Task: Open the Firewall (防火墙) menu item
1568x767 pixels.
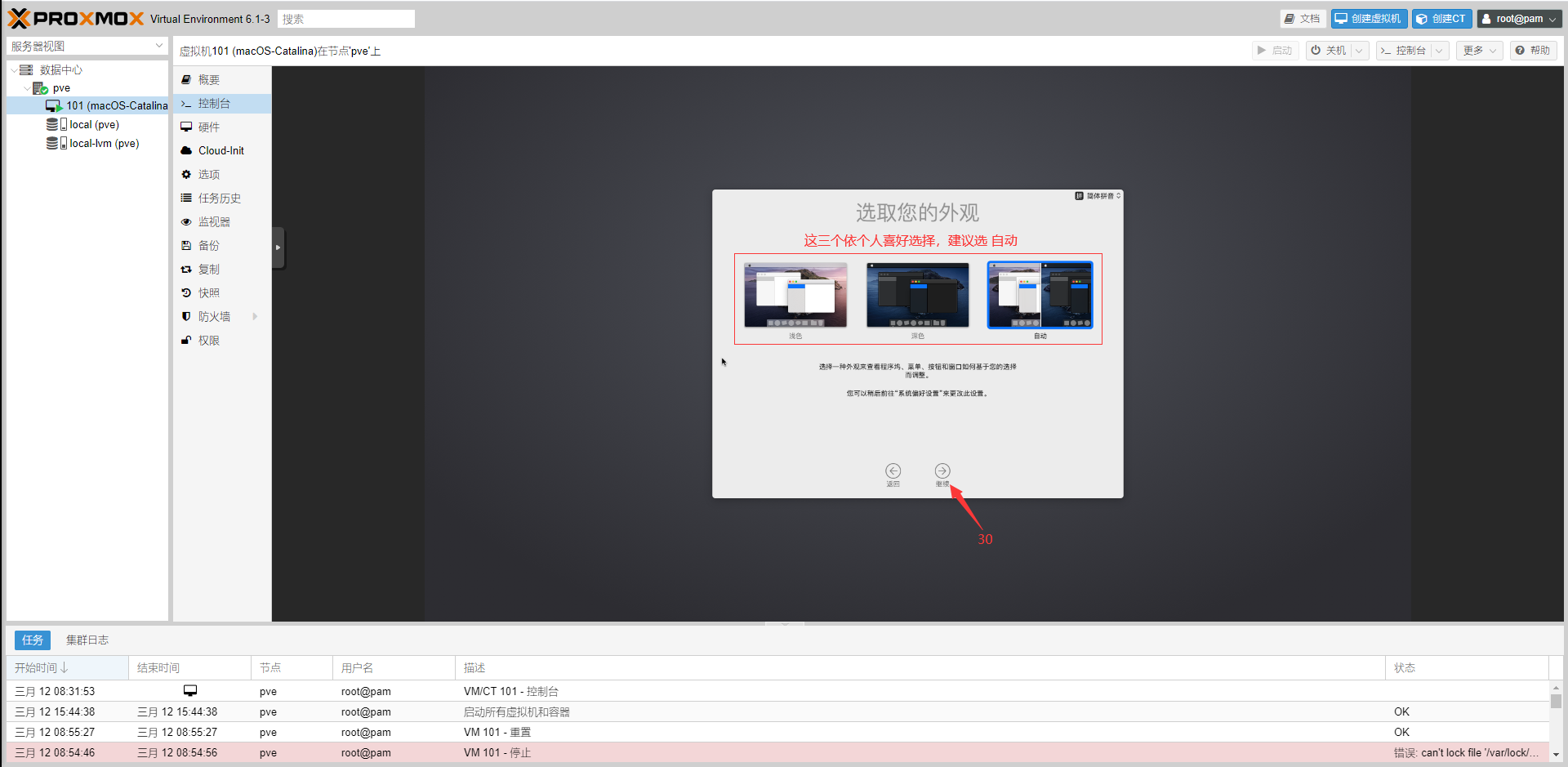Action: click(x=214, y=317)
